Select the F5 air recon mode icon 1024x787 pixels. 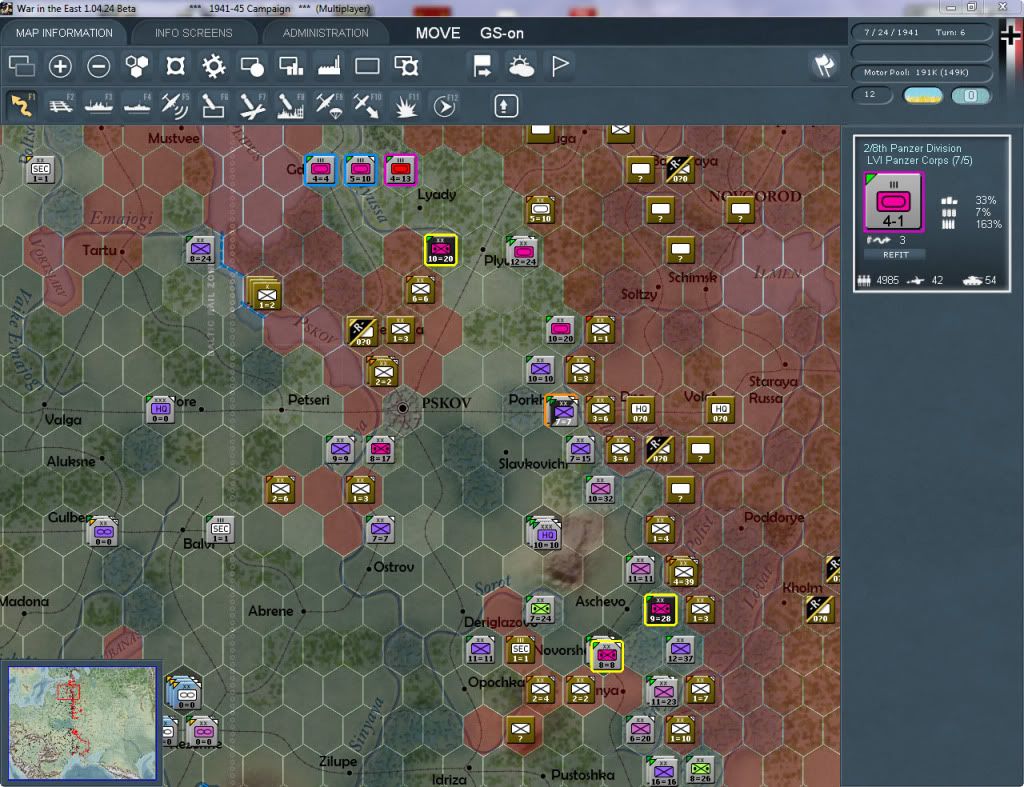[175, 105]
